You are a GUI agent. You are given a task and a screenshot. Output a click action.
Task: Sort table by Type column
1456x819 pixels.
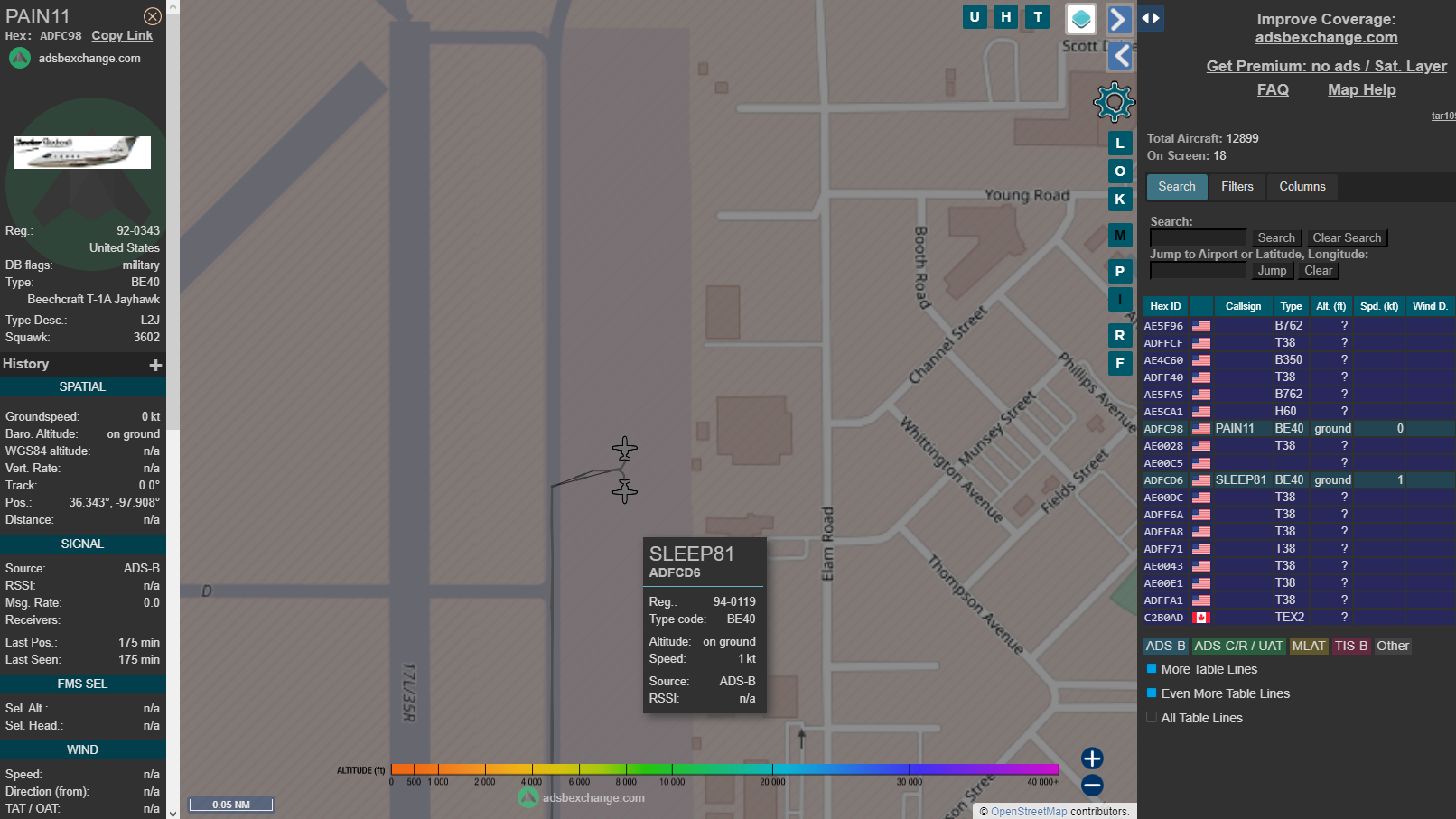tap(1292, 306)
